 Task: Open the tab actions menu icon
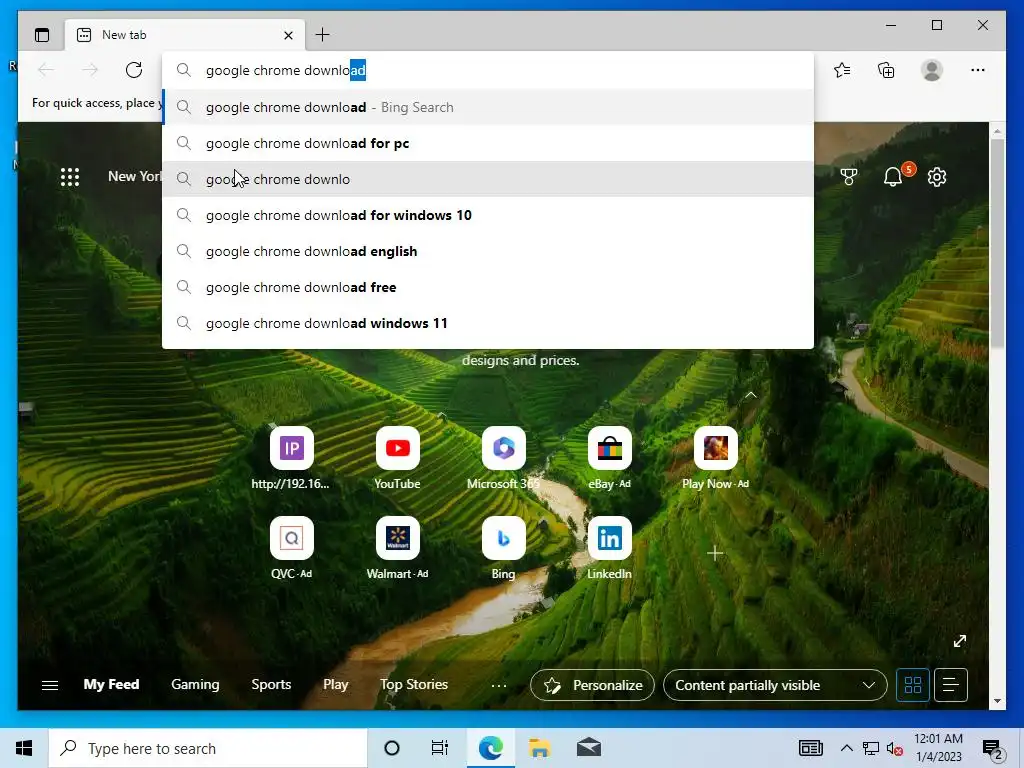[x=42, y=35]
